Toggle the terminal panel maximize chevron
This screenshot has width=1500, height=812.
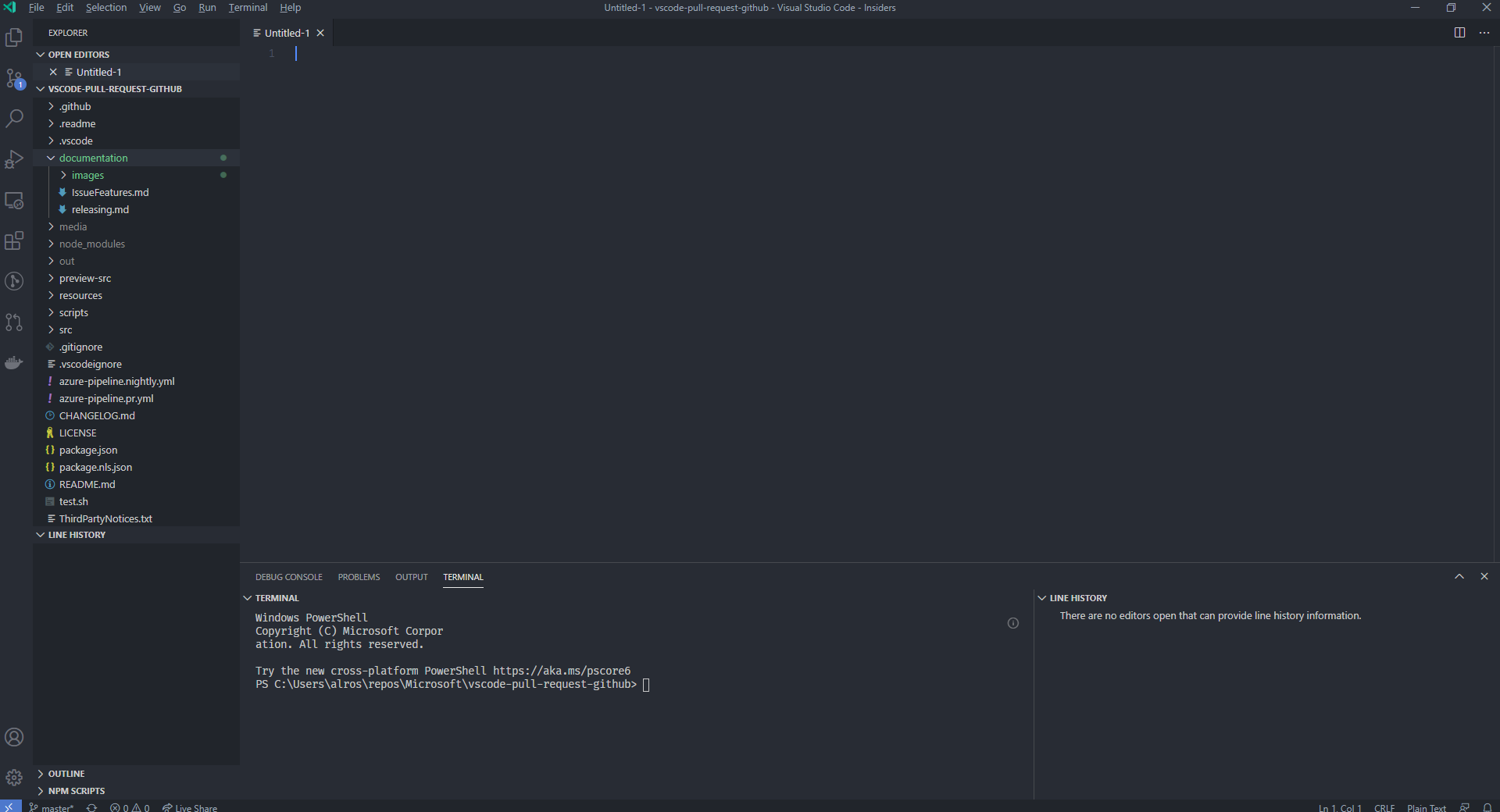pos(1459,576)
